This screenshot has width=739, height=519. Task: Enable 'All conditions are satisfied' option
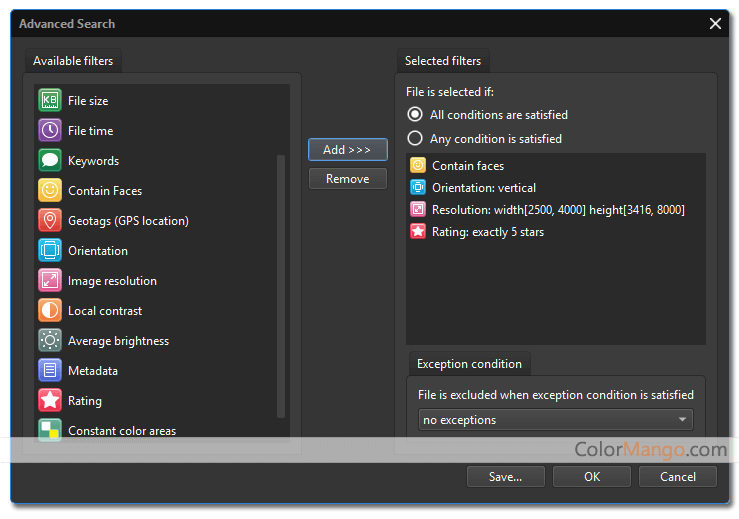(x=415, y=115)
